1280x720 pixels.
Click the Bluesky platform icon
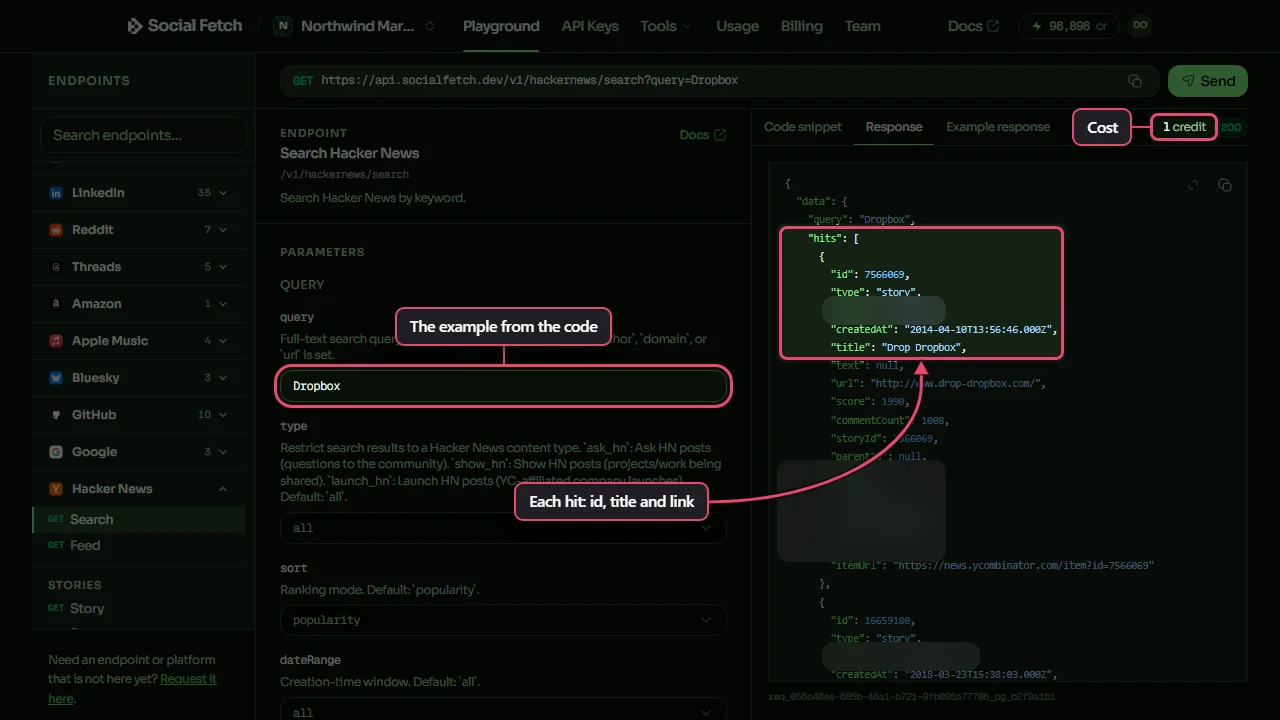pos(56,378)
